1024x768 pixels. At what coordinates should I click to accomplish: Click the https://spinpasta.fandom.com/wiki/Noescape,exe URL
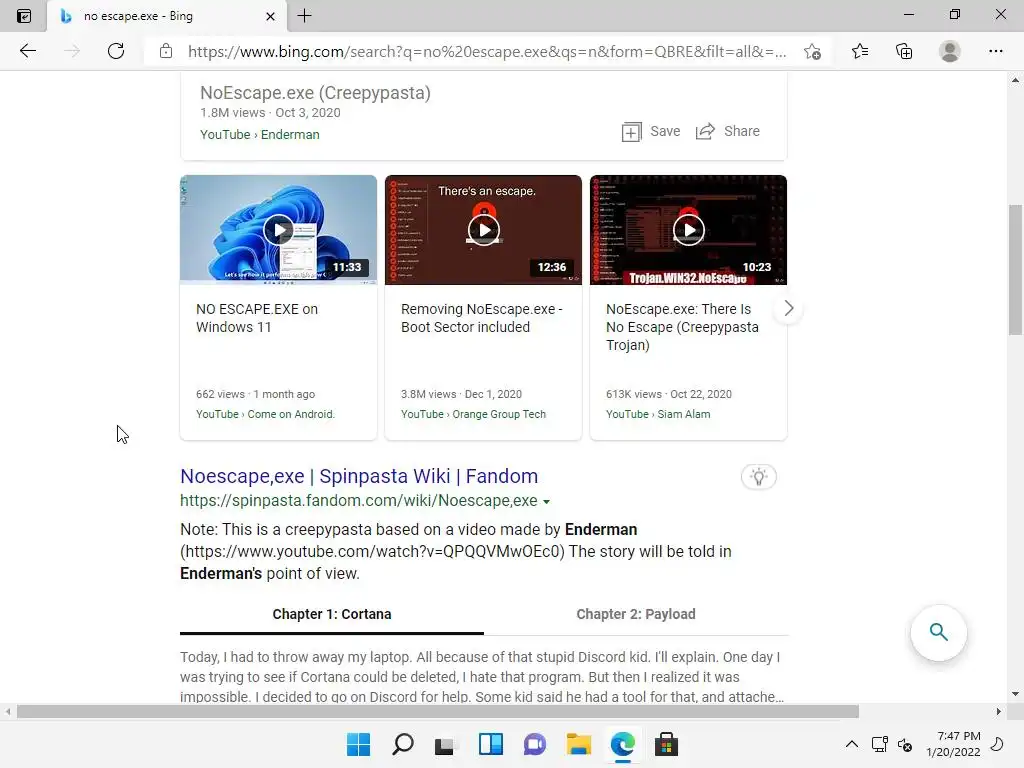click(359, 501)
